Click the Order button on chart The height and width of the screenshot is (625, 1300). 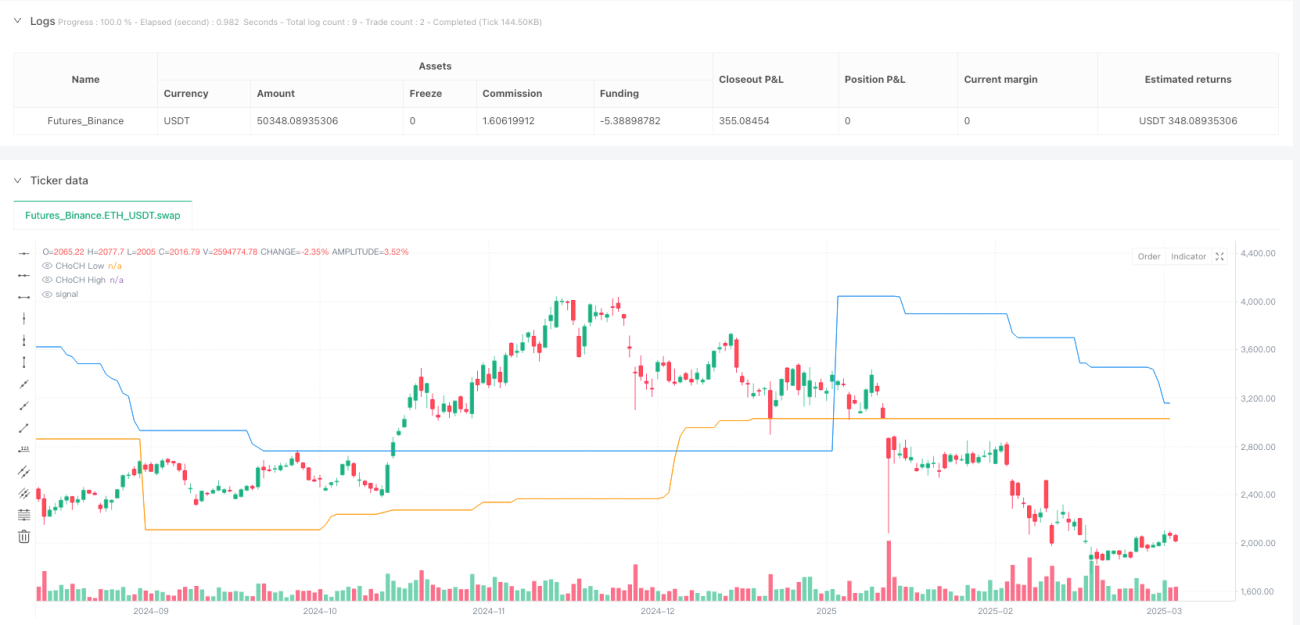[x=1149, y=257]
